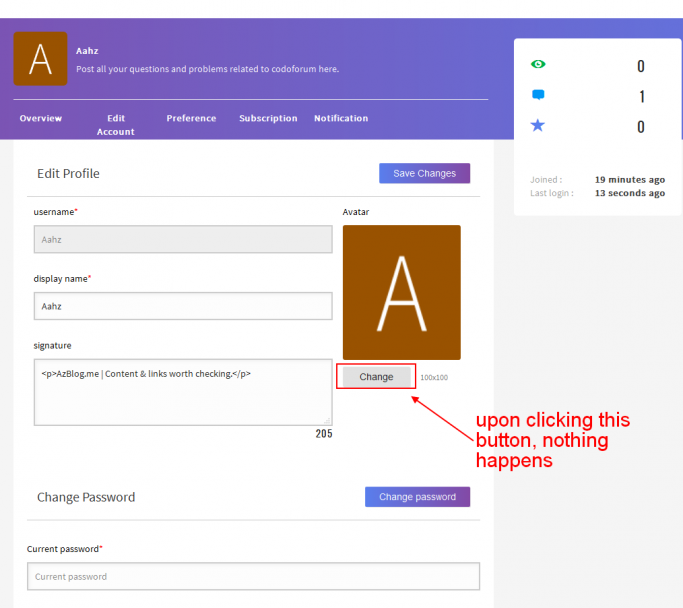Click the Save Changes button

[424, 173]
